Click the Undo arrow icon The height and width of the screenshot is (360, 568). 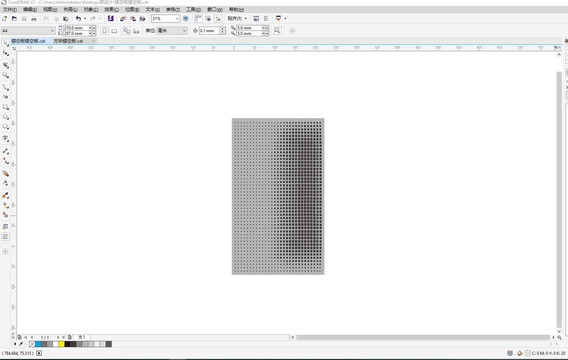pyautogui.click(x=78, y=18)
